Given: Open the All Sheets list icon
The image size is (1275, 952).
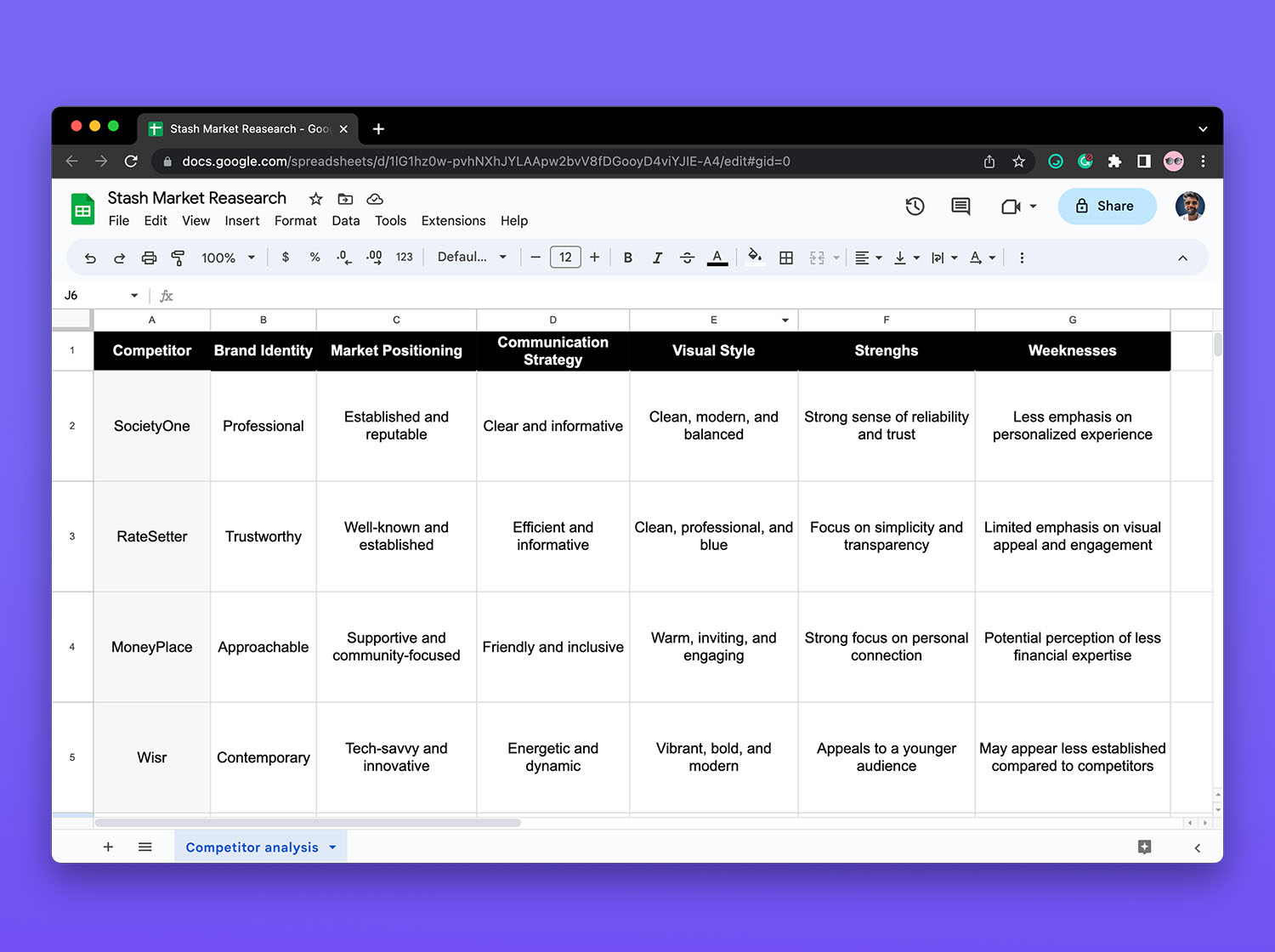Looking at the screenshot, I should pos(145,847).
